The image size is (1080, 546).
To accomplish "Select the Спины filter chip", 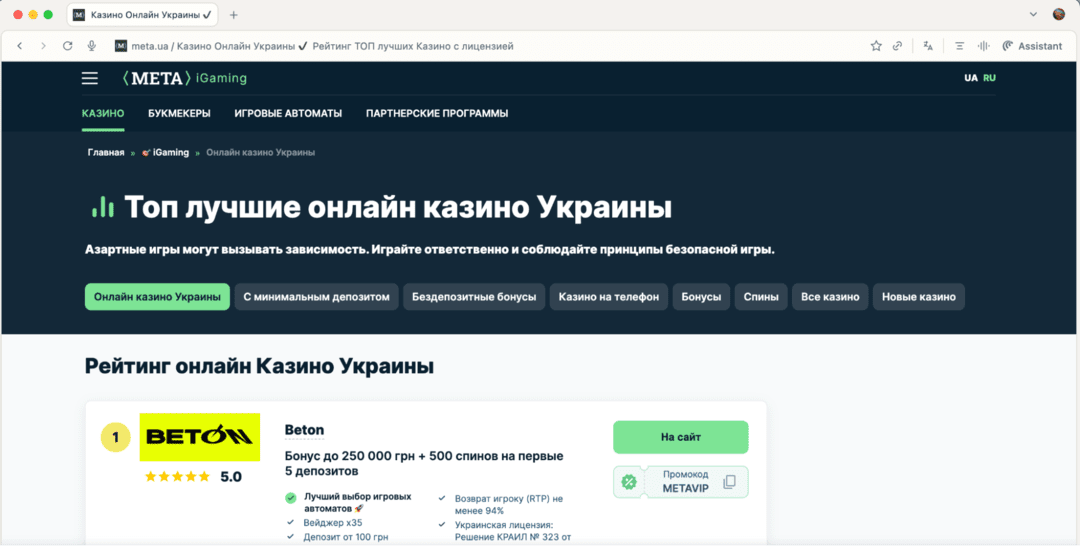I will [x=761, y=297].
